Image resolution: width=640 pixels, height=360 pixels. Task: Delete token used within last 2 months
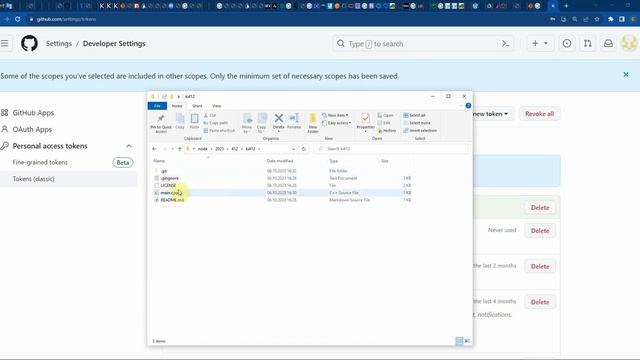540,266
